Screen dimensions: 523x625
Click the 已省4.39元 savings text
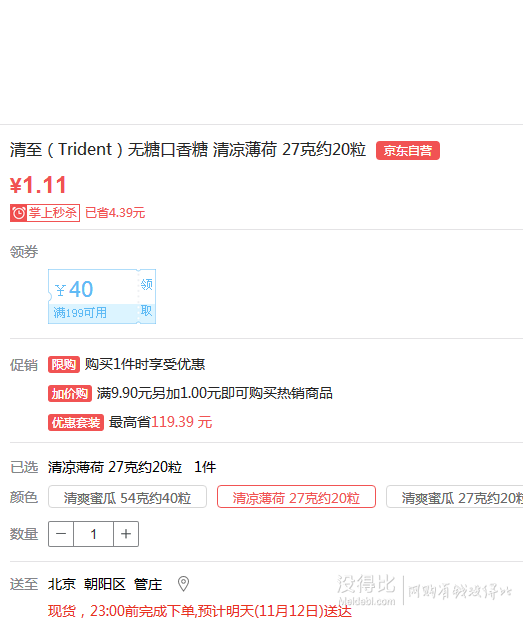(x=115, y=213)
